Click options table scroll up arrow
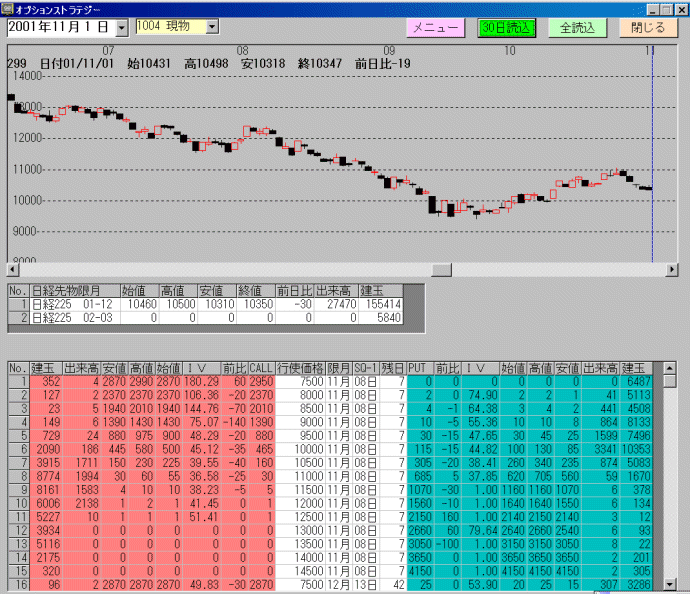690x594 pixels. pos(669,368)
